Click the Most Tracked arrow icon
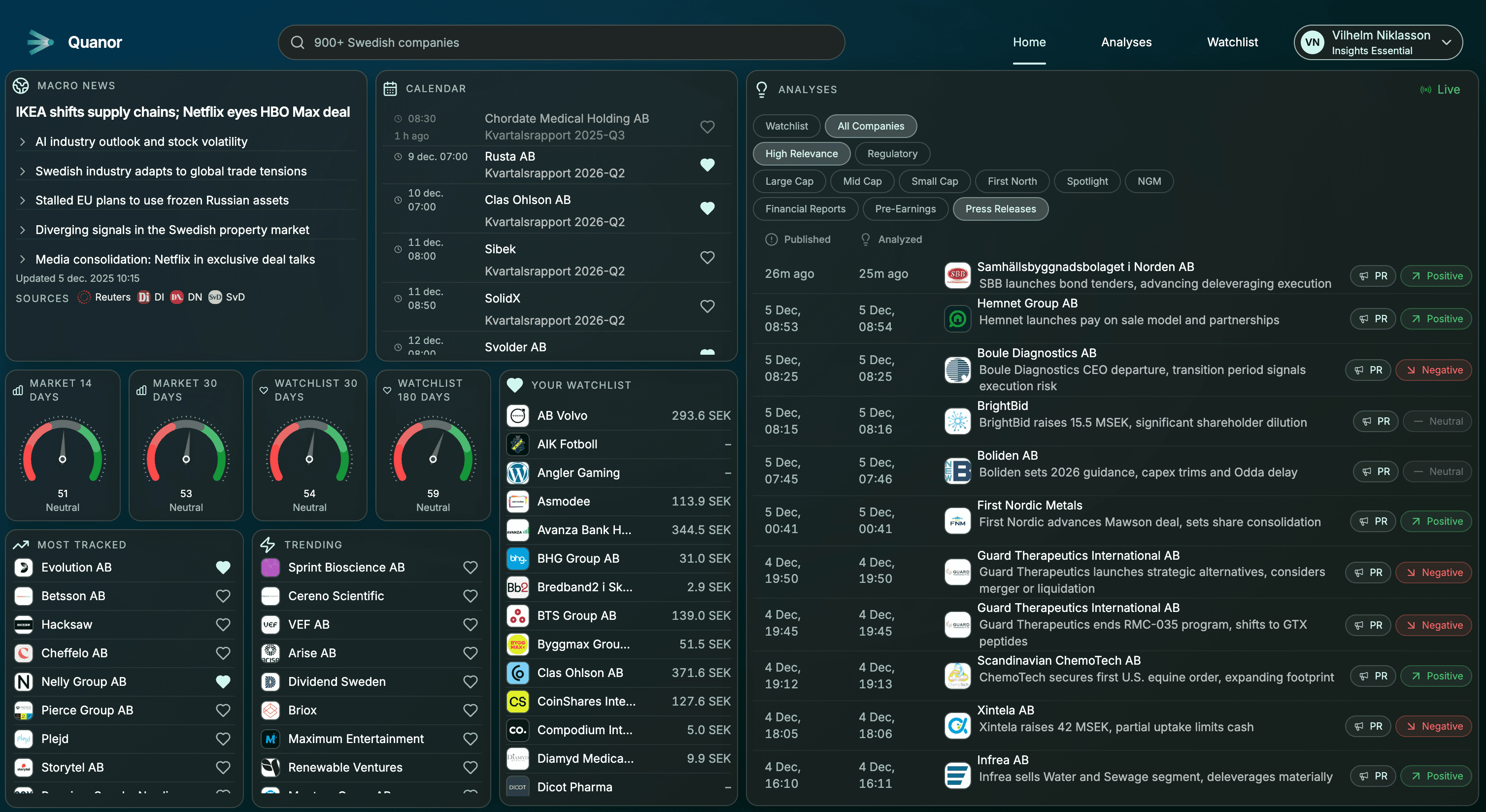 pos(21,544)
